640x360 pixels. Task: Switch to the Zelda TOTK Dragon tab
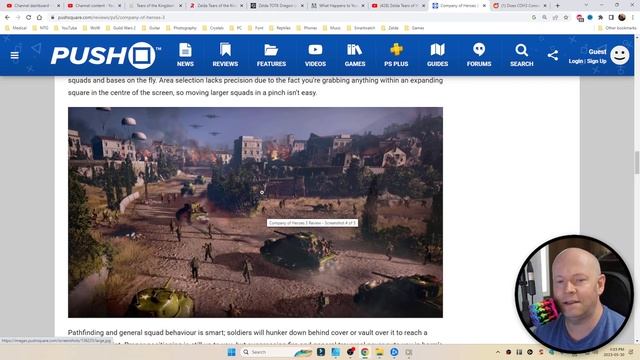[x=278, y=6]
